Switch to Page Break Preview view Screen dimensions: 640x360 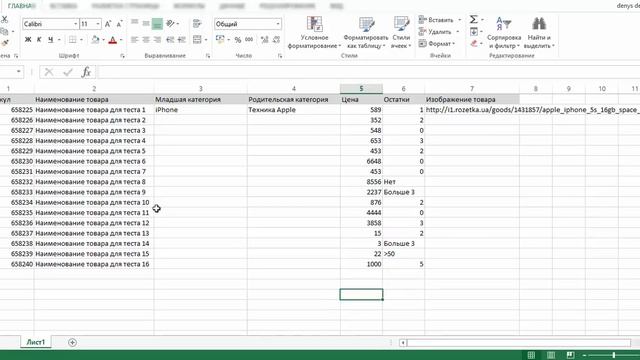[570, 355]
